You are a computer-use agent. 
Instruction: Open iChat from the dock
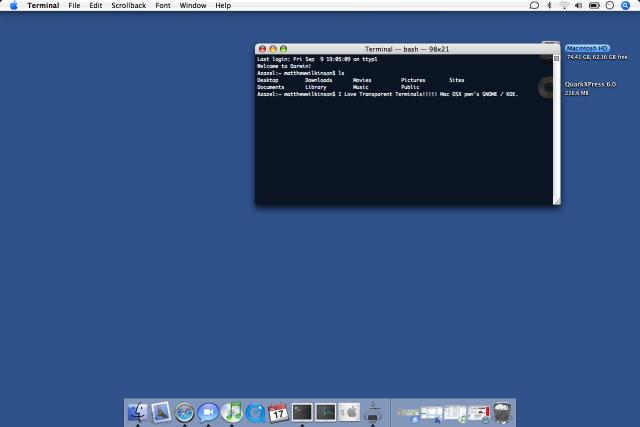tap(208, 412)
